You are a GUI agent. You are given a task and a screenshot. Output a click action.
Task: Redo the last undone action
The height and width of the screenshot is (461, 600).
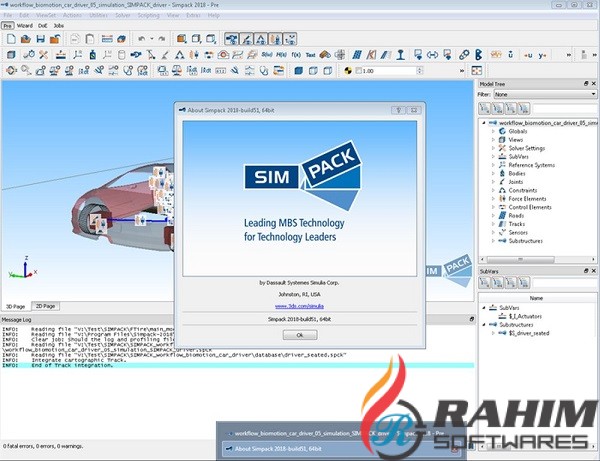click(x=162, y=39)
